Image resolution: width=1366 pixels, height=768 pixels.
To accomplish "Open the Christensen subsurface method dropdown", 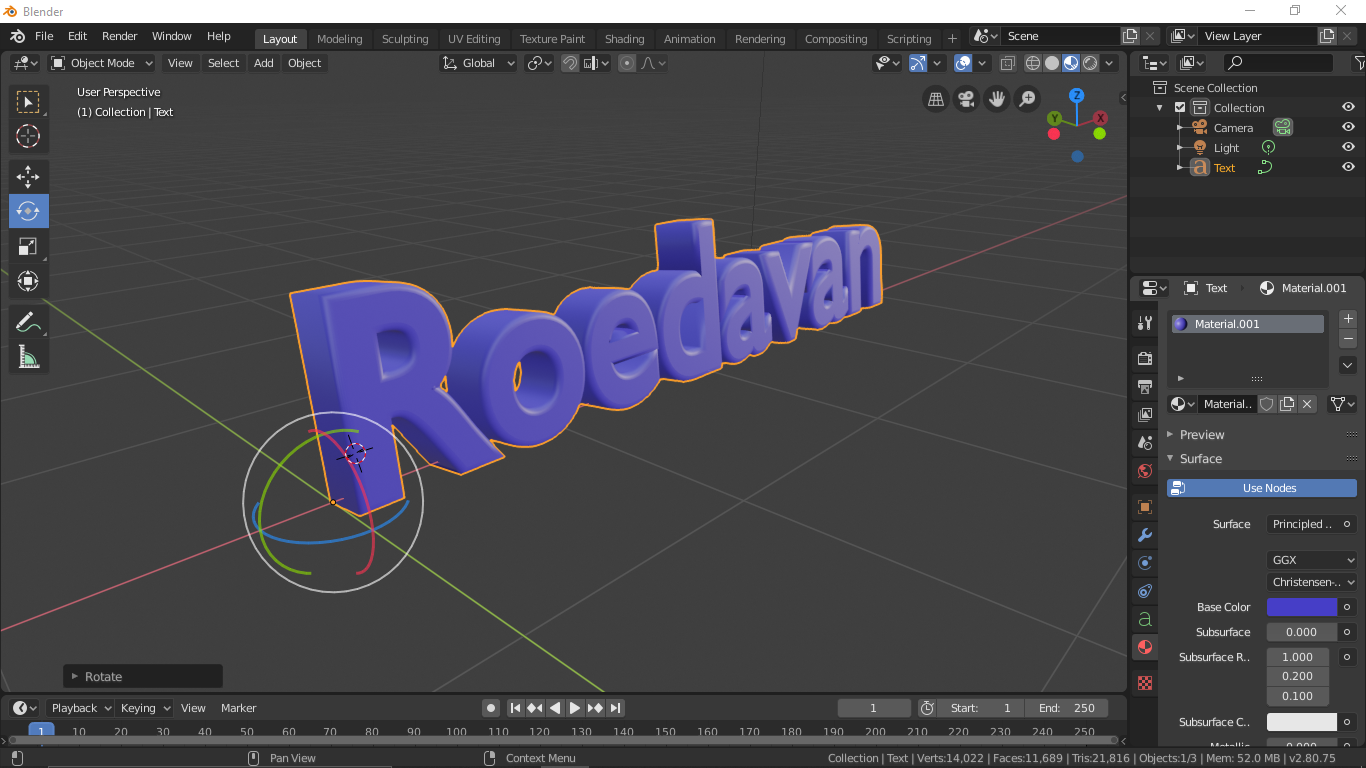I will pyautogui.click(x=1312, y=582).
